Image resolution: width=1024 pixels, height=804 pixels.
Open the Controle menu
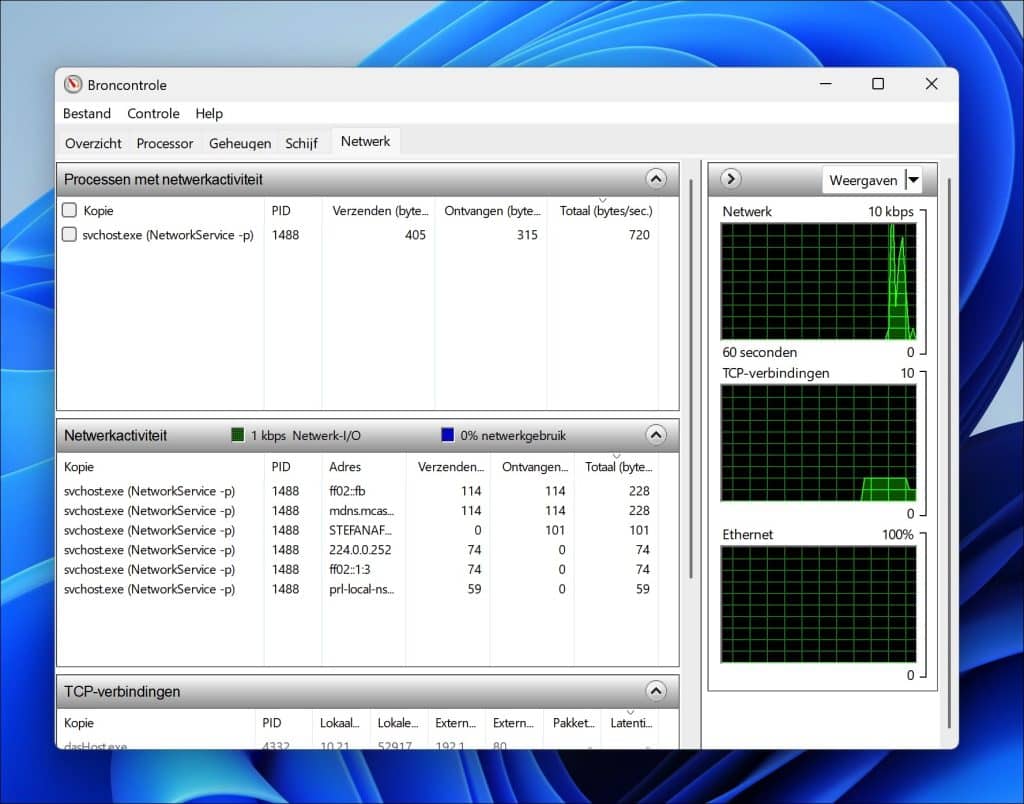coord(153,114)
